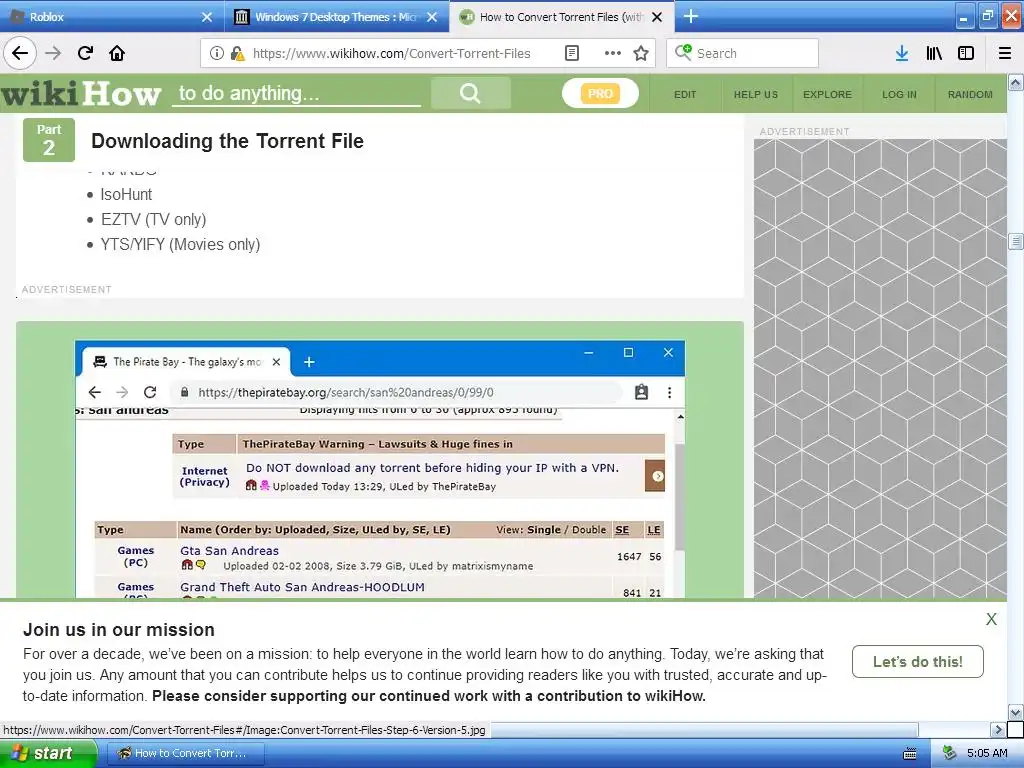
Task: Click the page scrollbar thumb
Action: click(1015, 241)
